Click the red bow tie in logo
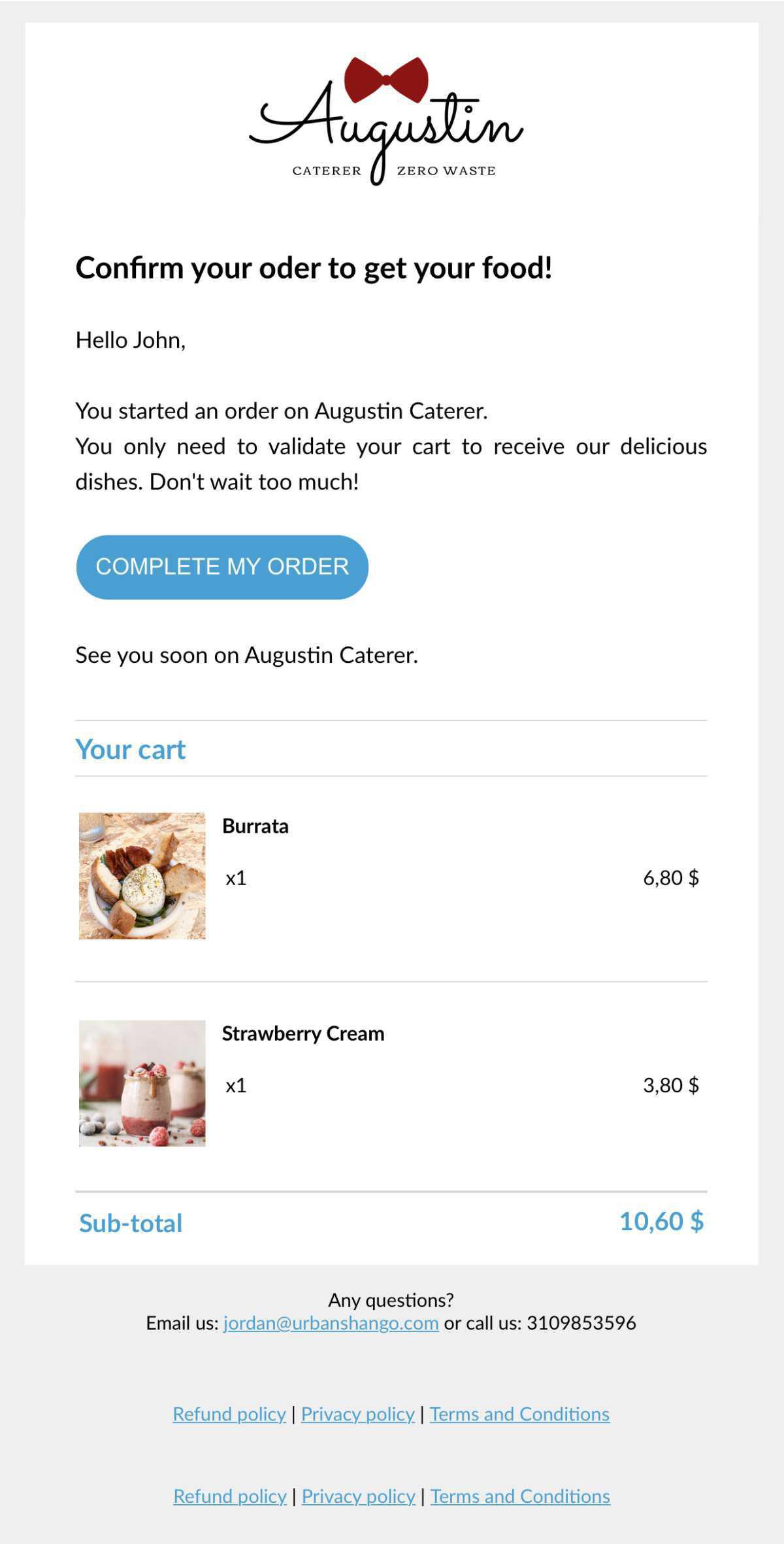784x1544 pixels. coord(386,80)
